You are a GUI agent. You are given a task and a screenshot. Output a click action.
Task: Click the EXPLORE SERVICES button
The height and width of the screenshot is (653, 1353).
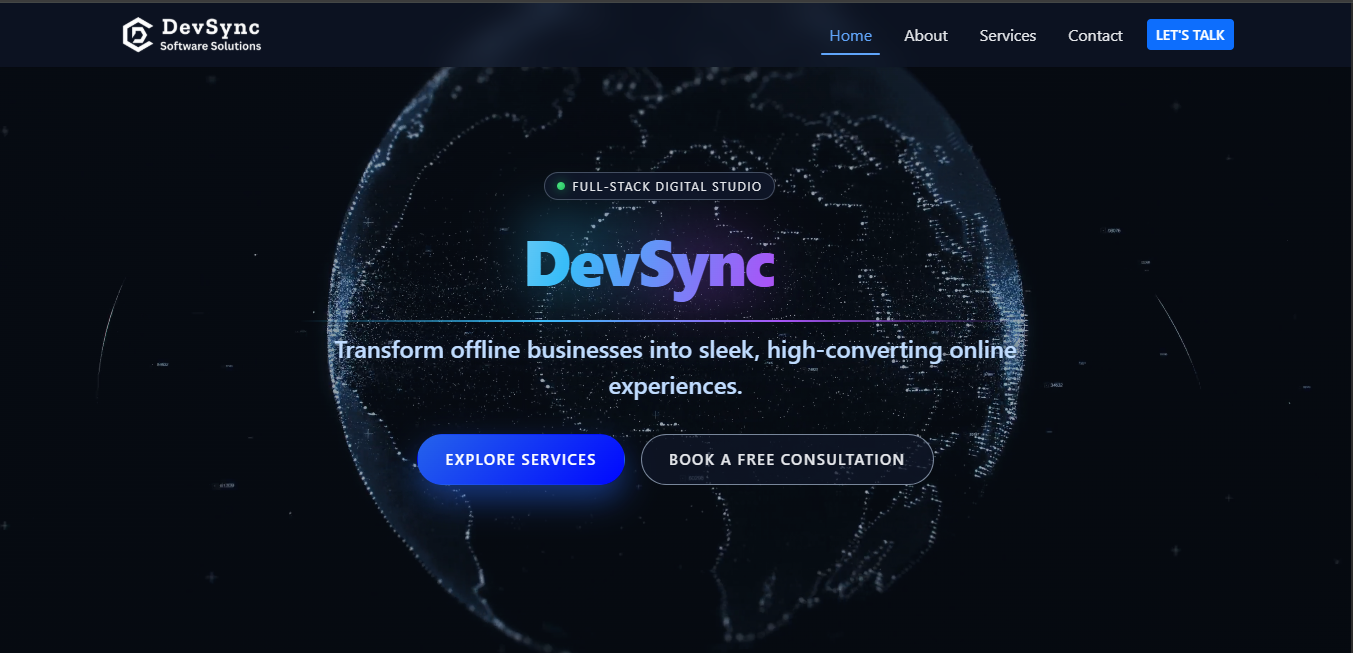click(x=521, y=460)
